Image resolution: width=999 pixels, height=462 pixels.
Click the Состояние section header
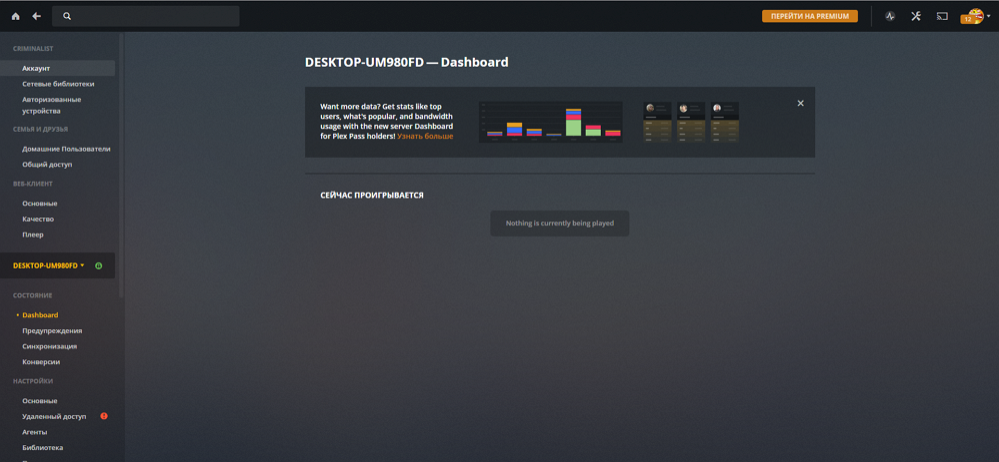point(32,296)
